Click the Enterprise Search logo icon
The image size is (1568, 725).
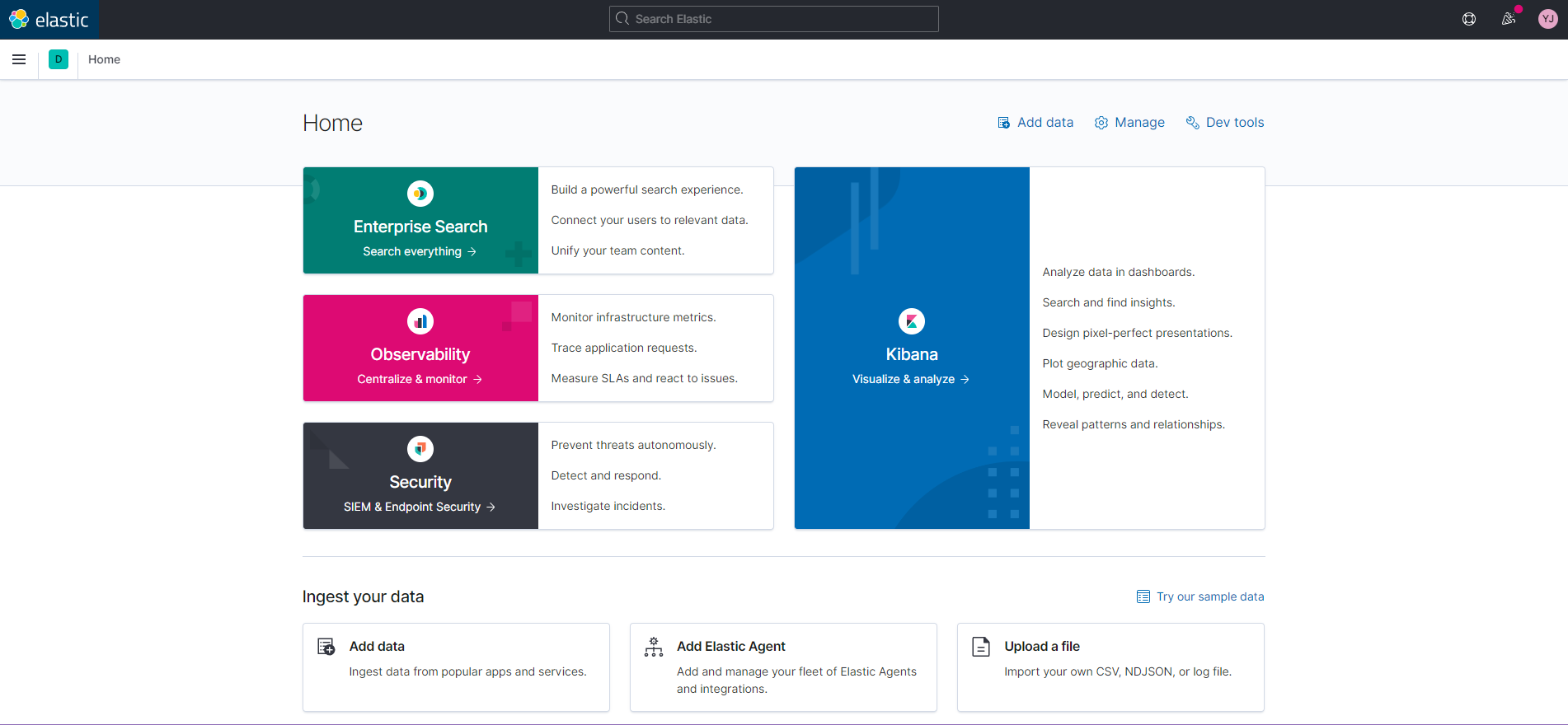tap(420, 194)
